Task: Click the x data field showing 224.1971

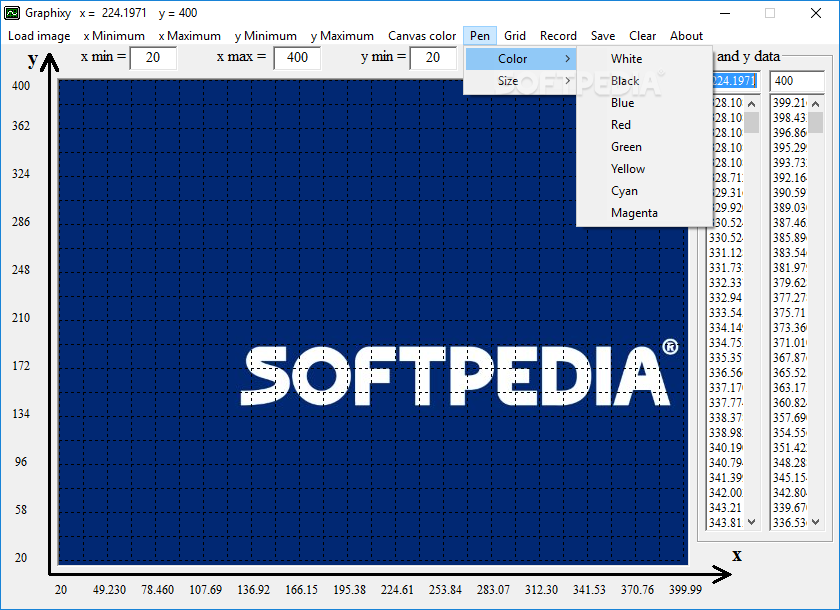Action: coord(736,81)
